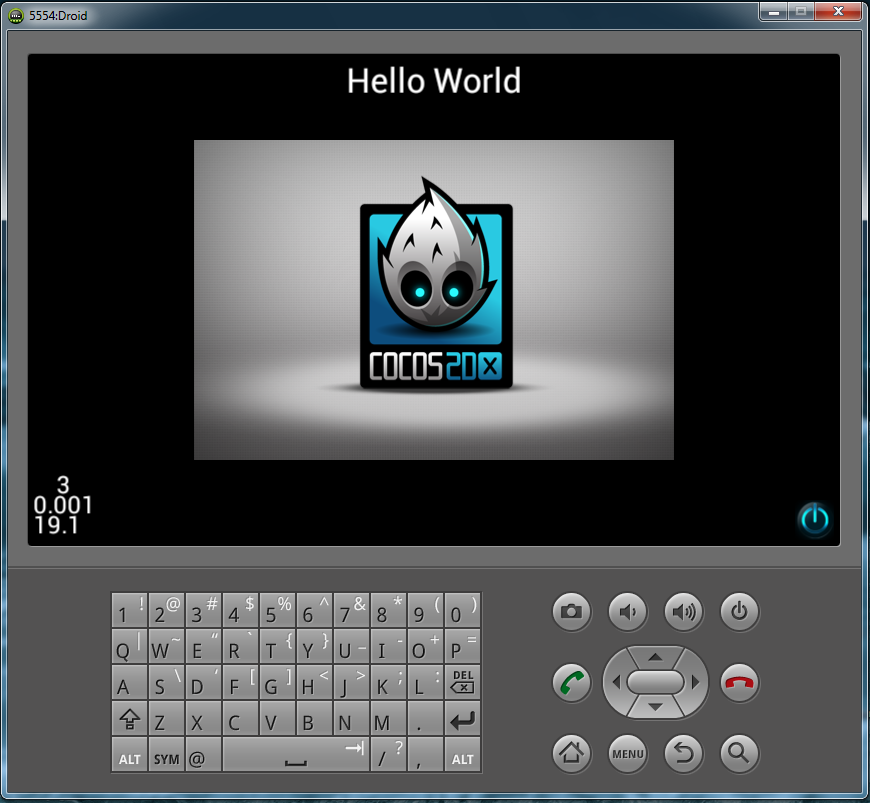Click the Q key

tap(129, 645)
